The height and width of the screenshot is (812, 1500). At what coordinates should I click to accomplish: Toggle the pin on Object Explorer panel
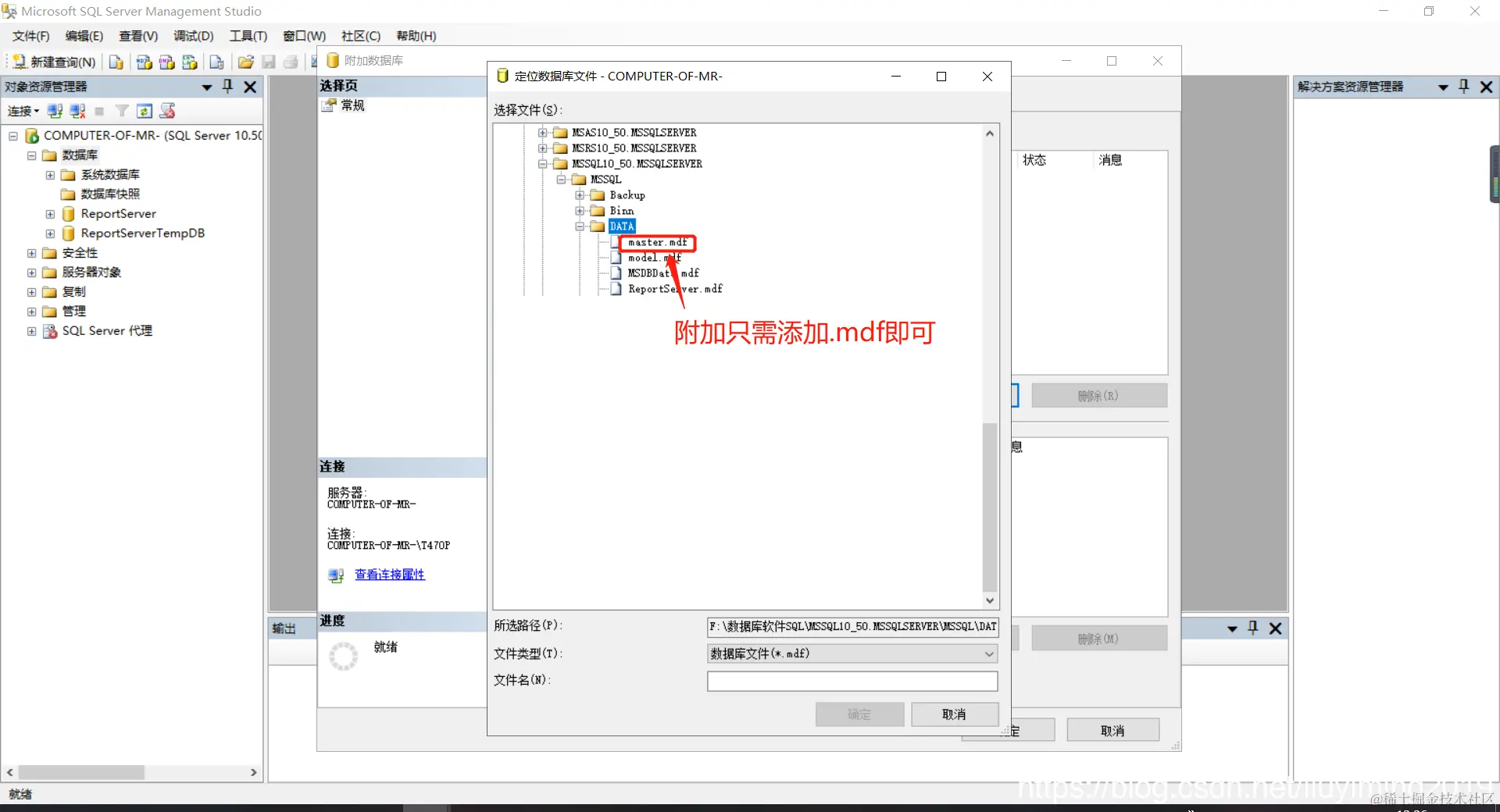227,87
